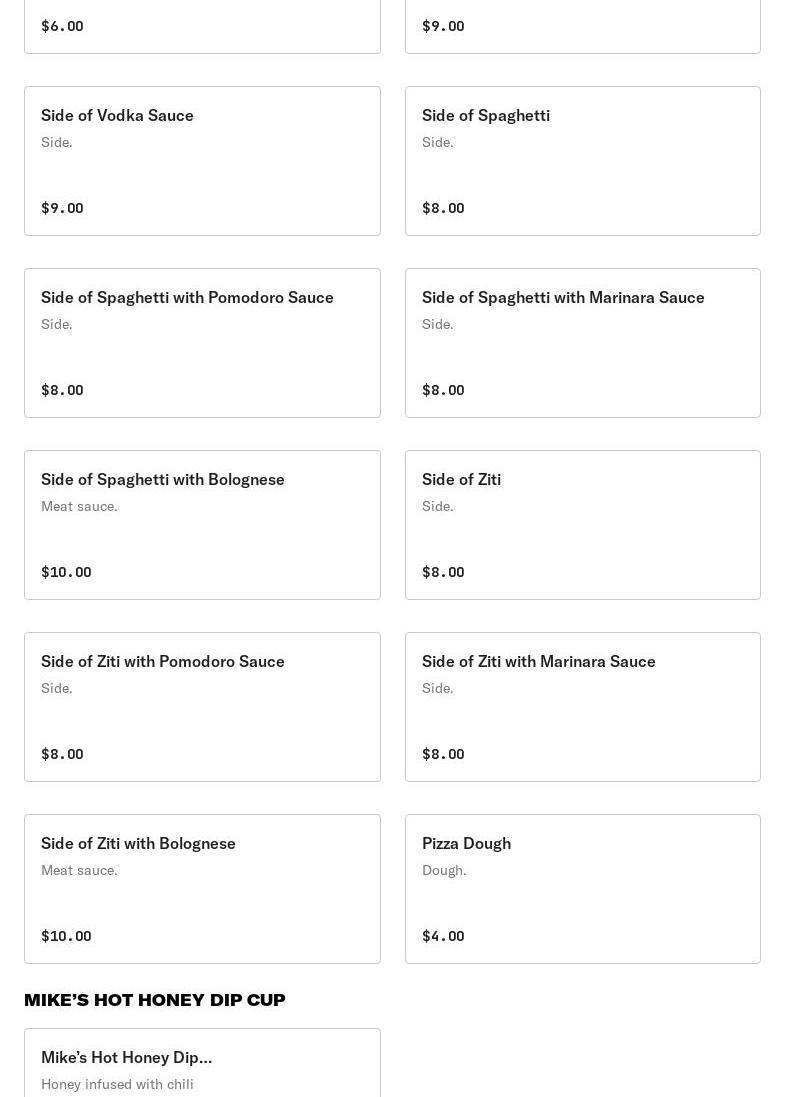Screen dimensions: 785x1097
Task: Click the "Dough." description text
Action: pos(444,870)
